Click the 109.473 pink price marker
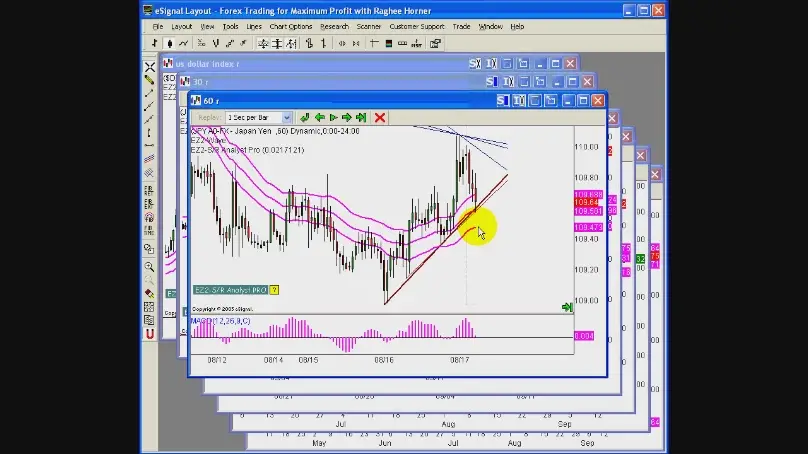The width and height of the screenshot is (808, 454). [x=588, y=227]
